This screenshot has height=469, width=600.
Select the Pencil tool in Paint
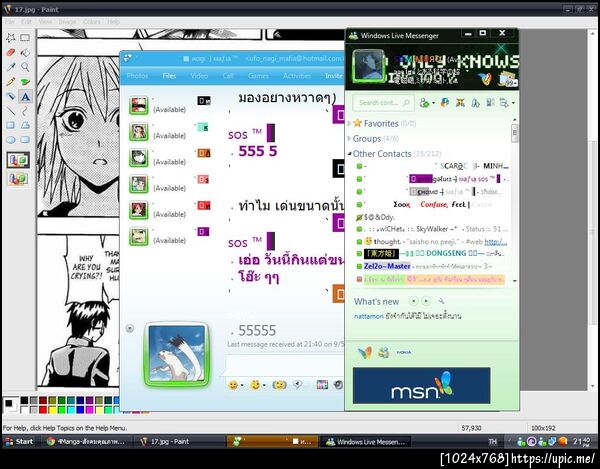tap(11, 81)
